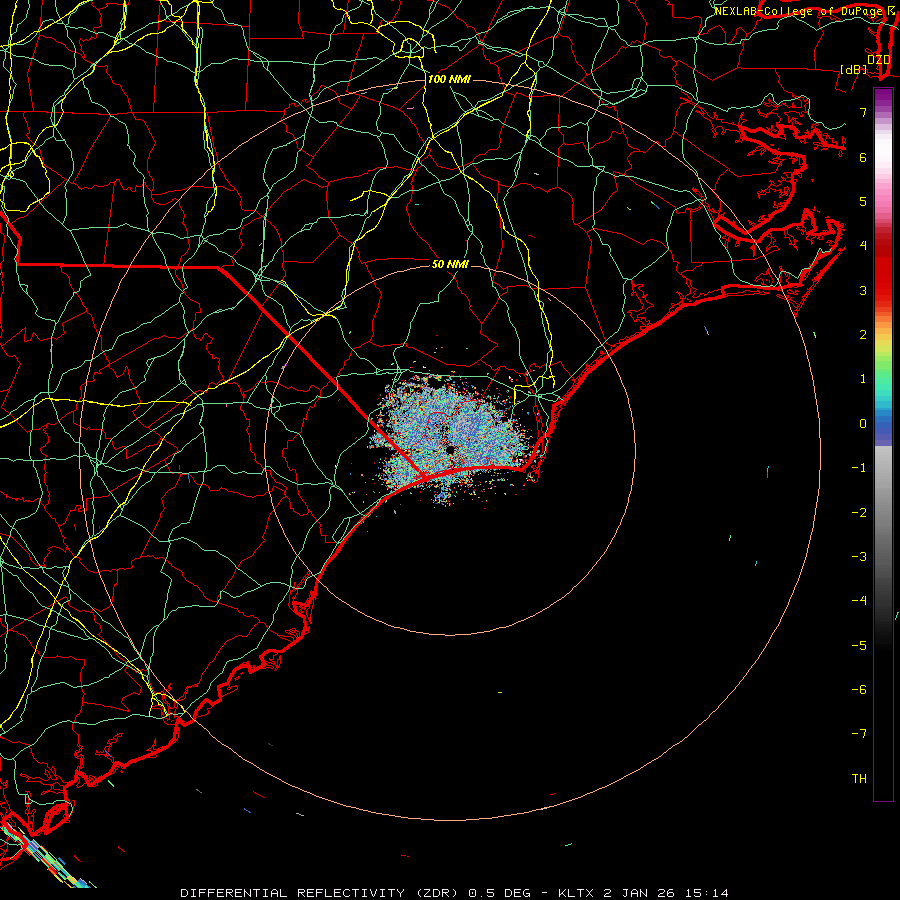This screenshot has width=900, height=900.
Task: Click the -6 dB tick label on the legend
Action: [x=859, y=689]
